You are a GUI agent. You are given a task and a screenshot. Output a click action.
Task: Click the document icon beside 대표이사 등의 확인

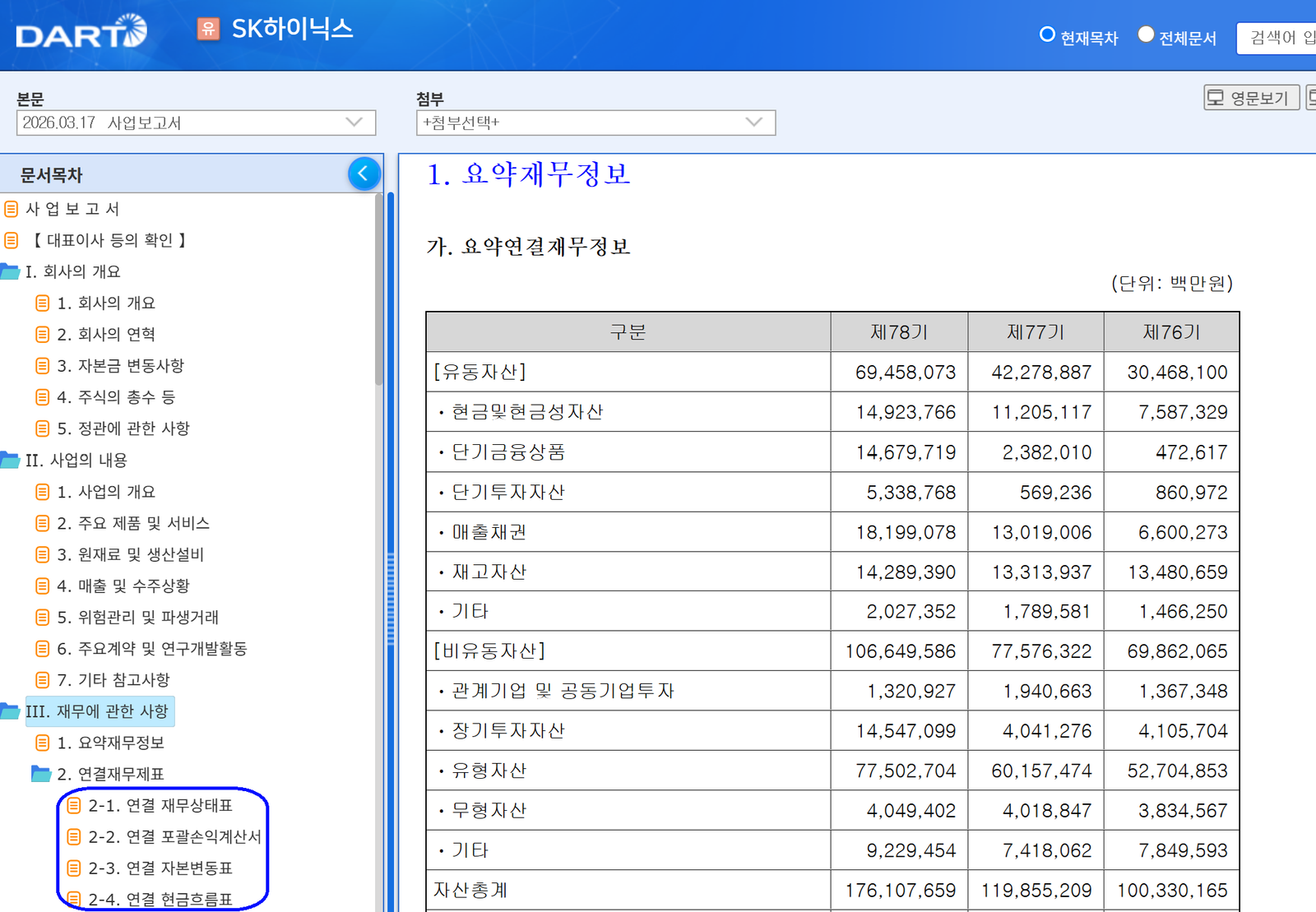click(12, 240)
